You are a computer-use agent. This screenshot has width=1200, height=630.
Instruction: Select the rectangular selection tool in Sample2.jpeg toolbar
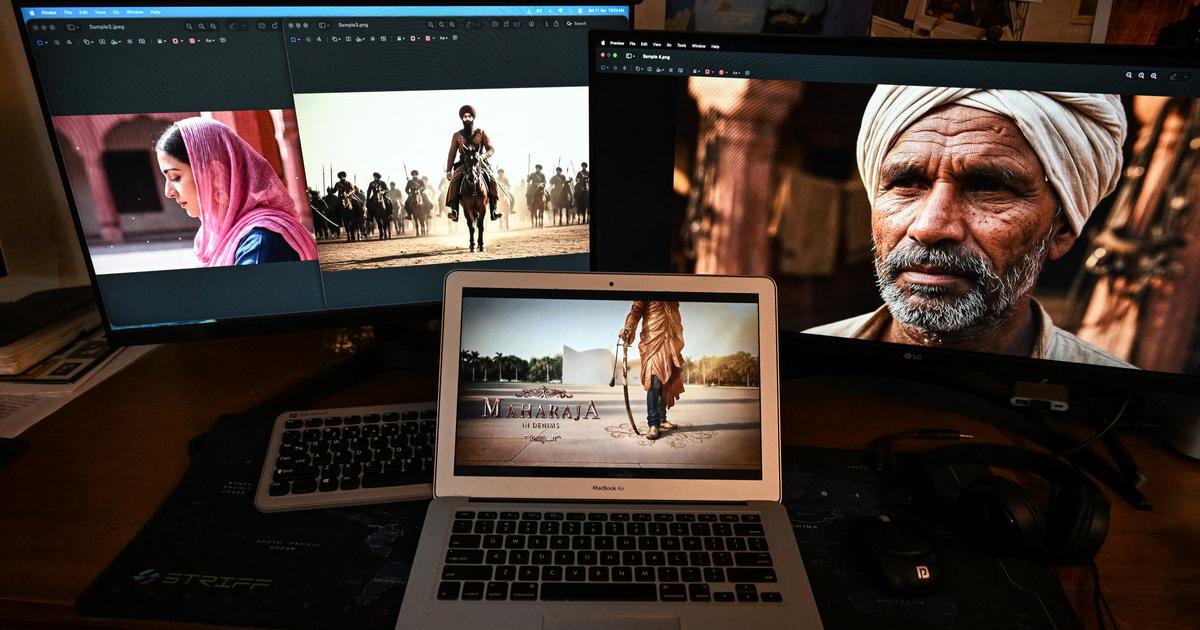pos(40,42)
